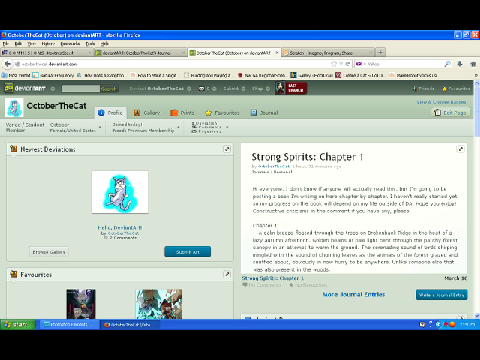Open a new browser tab with plus button
The height and width of the screenshot is (360, 480).
coord(380,52)
